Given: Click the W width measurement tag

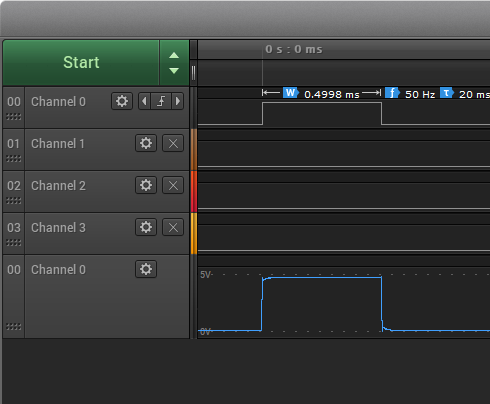Looking at the screenshot, I should [x=291, y=93].
